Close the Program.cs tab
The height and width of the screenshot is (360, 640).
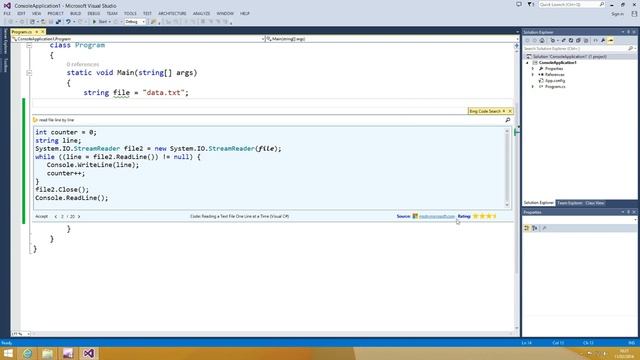(42, 32)
